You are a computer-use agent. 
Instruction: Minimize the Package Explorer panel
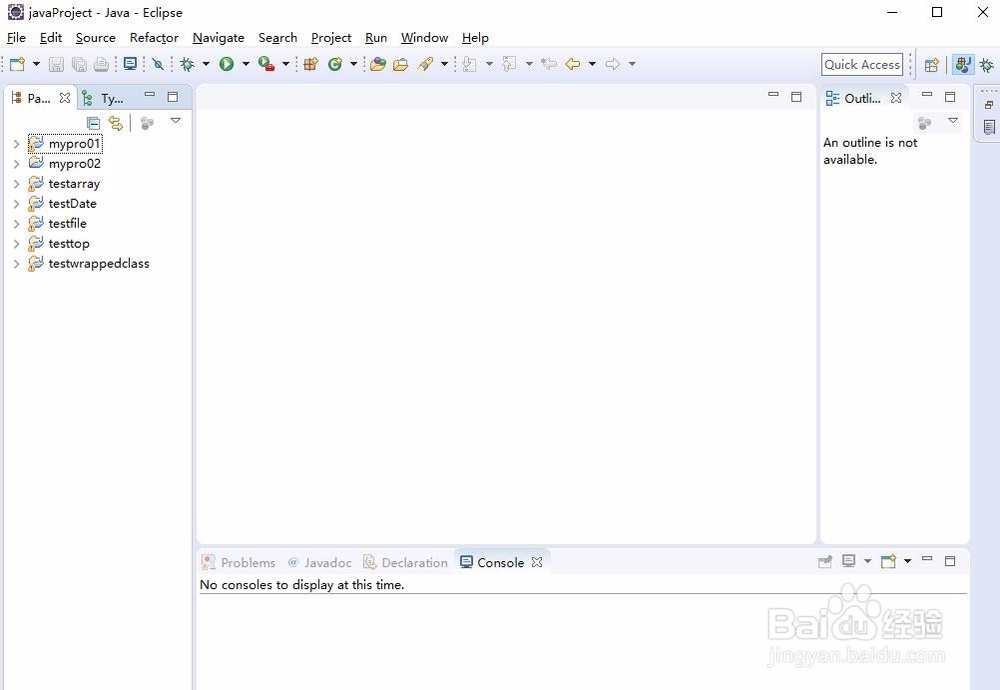click(150, 94)
